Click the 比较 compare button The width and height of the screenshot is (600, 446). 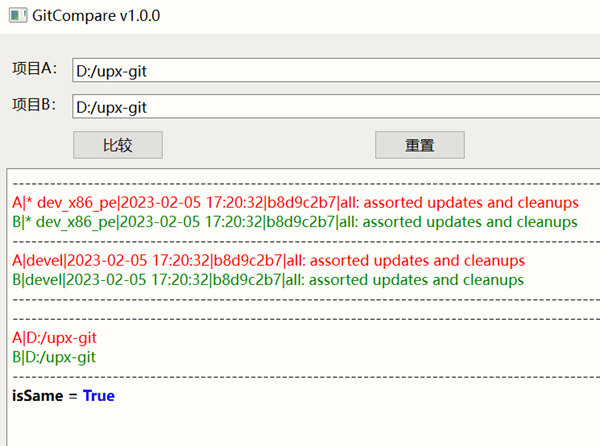118,144
